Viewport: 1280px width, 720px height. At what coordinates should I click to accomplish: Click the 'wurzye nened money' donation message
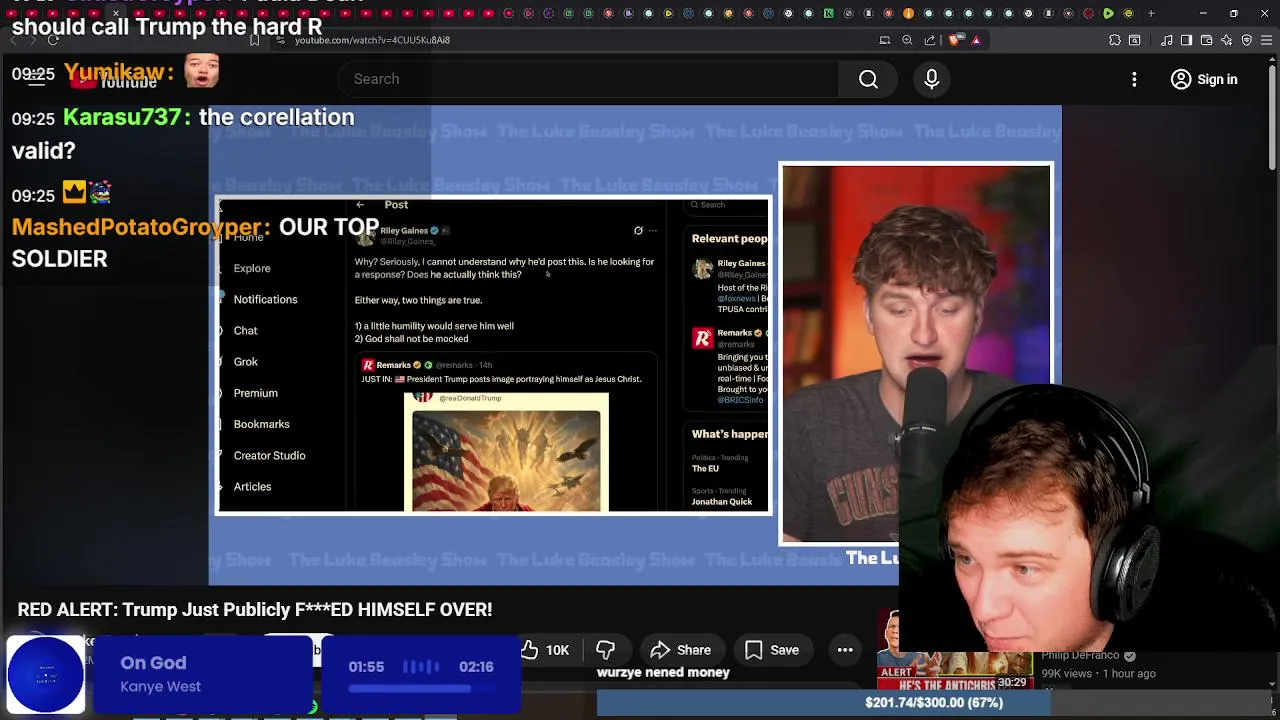click(x=663, y=672)
